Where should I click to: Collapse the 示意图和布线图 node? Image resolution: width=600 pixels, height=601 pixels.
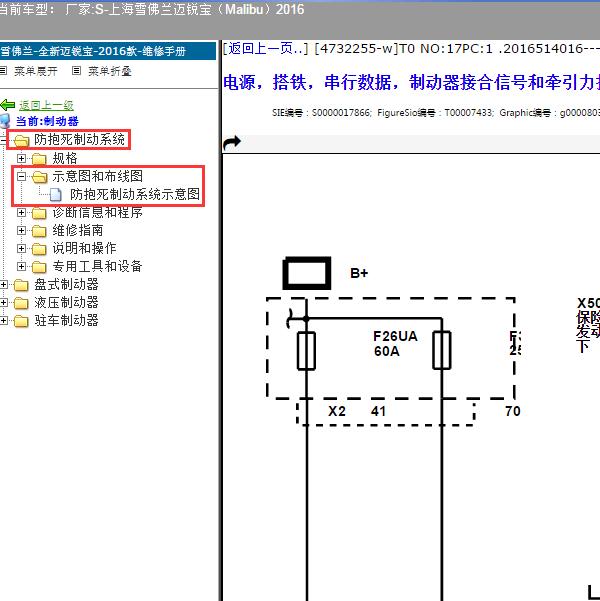click(21, 176)
